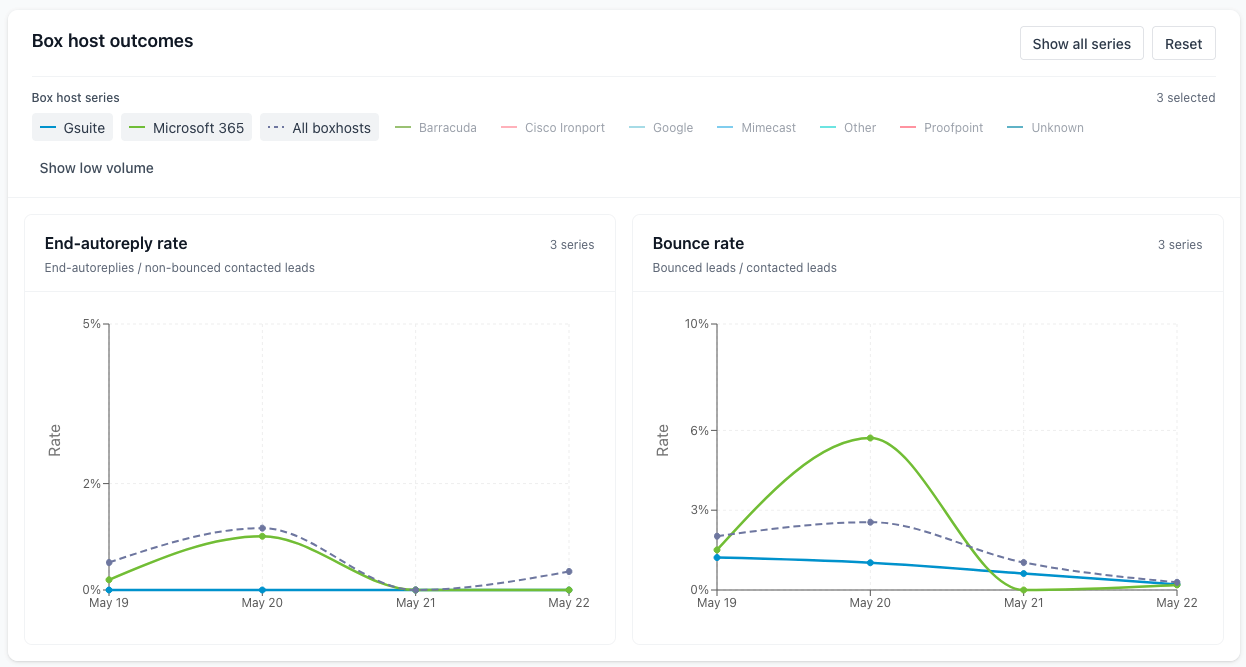This screenshot has width=1246, height=667.
Task: Click All boxhosts May 22 point on End-autoreply chart
Action: coord(568,572)
